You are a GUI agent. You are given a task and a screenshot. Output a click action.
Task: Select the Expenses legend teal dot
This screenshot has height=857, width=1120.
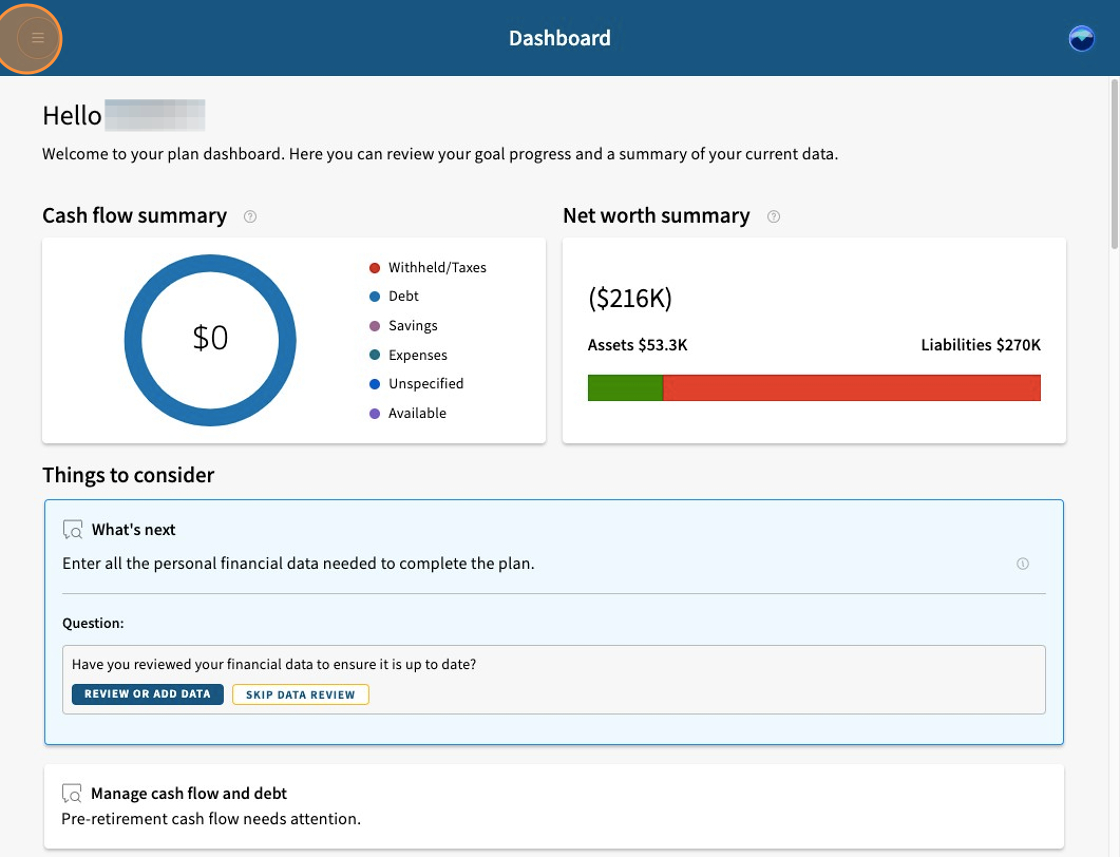coord(374,355)
